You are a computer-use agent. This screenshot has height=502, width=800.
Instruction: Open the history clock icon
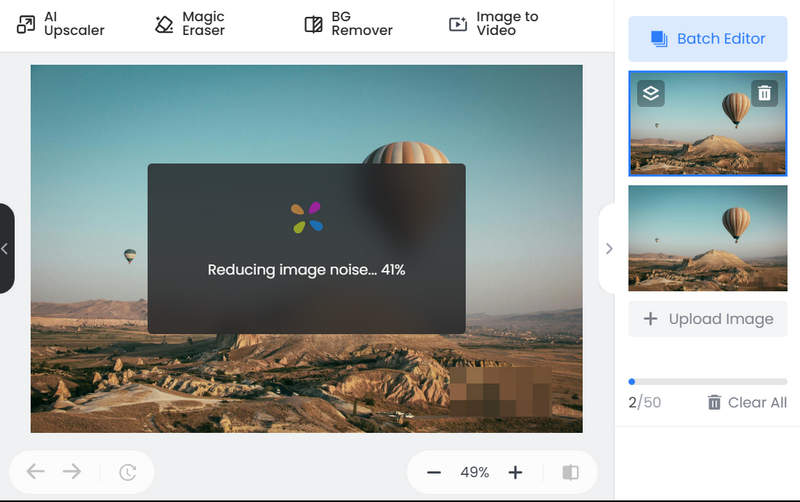click(x=127, y=472)
